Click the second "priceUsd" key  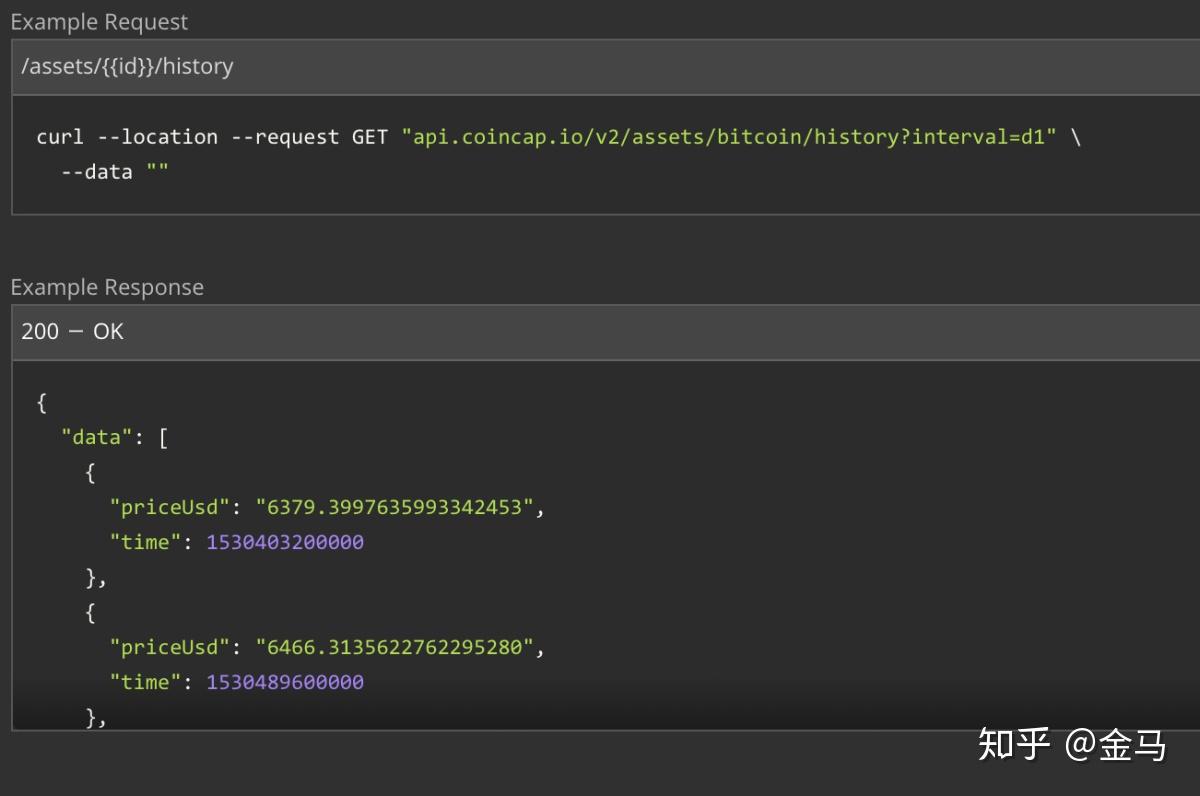tap(170, 647)
